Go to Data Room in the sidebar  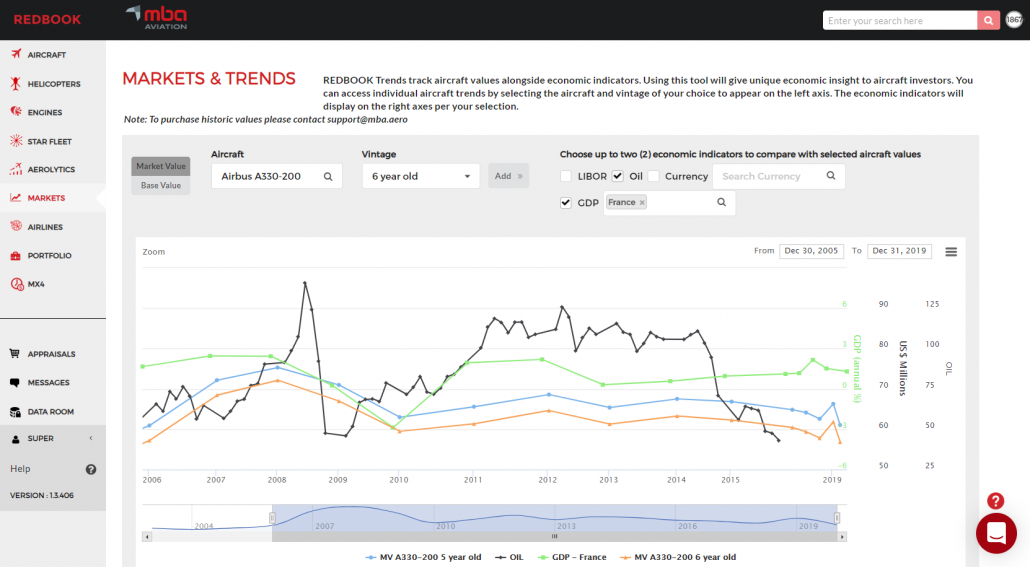(53, 412)
